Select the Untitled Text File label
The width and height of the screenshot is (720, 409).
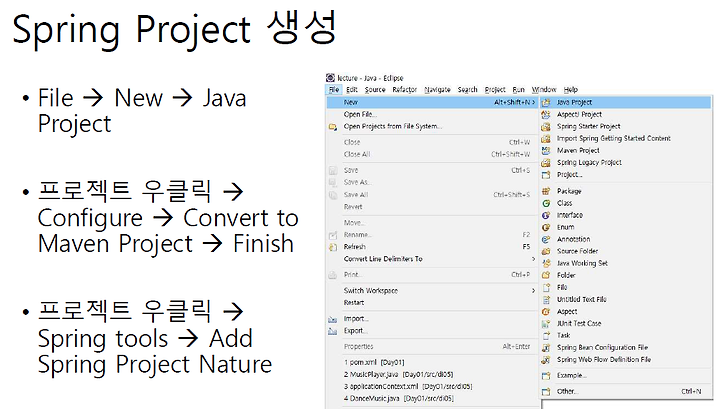point(582,299)
